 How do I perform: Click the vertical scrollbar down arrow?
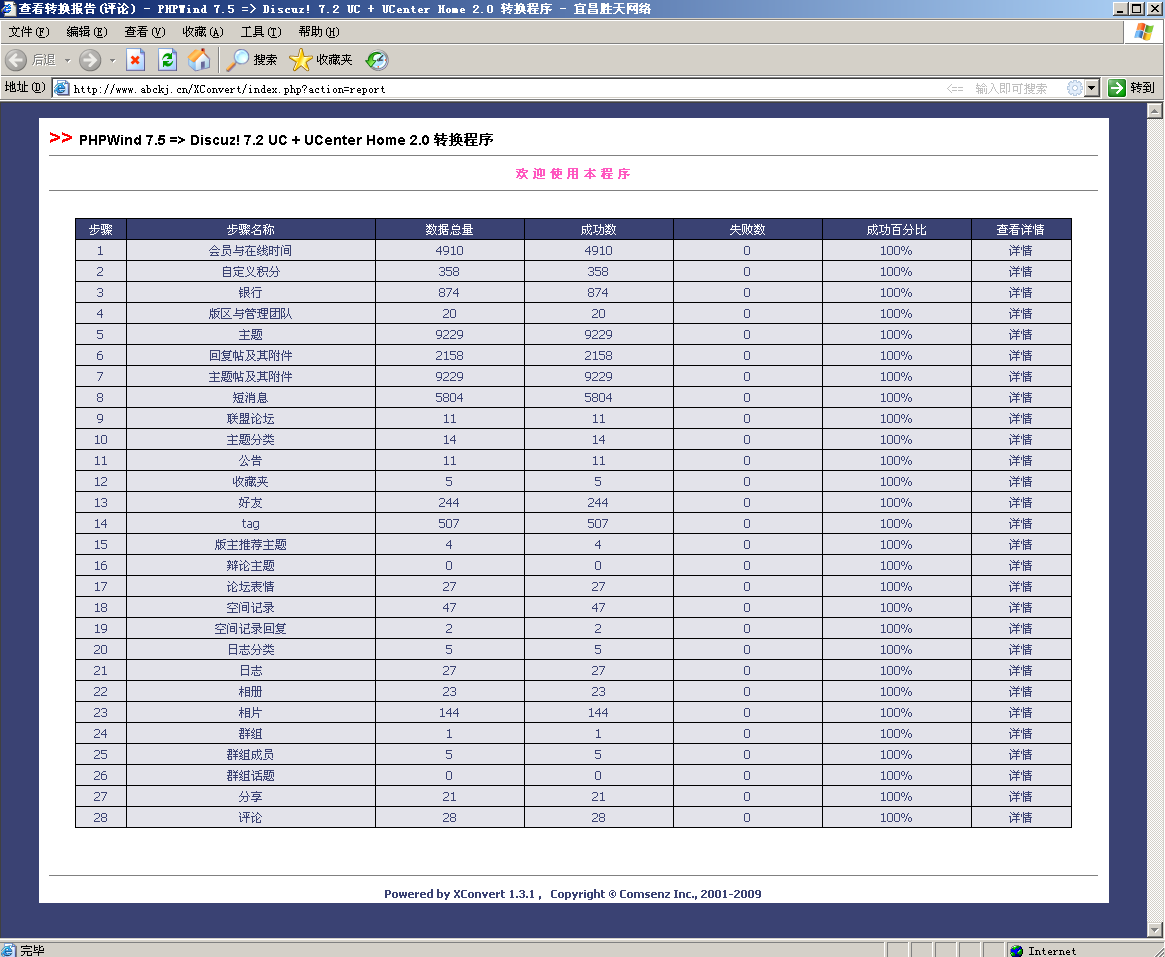(1155, 930)
